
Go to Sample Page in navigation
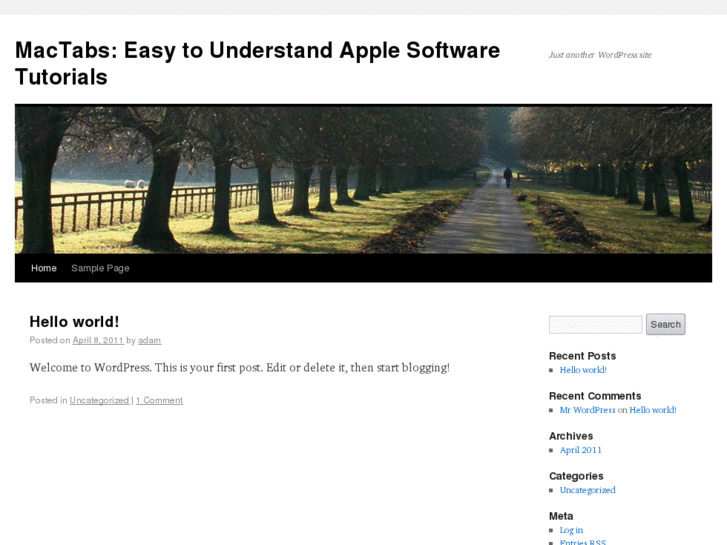coord(100,268)
